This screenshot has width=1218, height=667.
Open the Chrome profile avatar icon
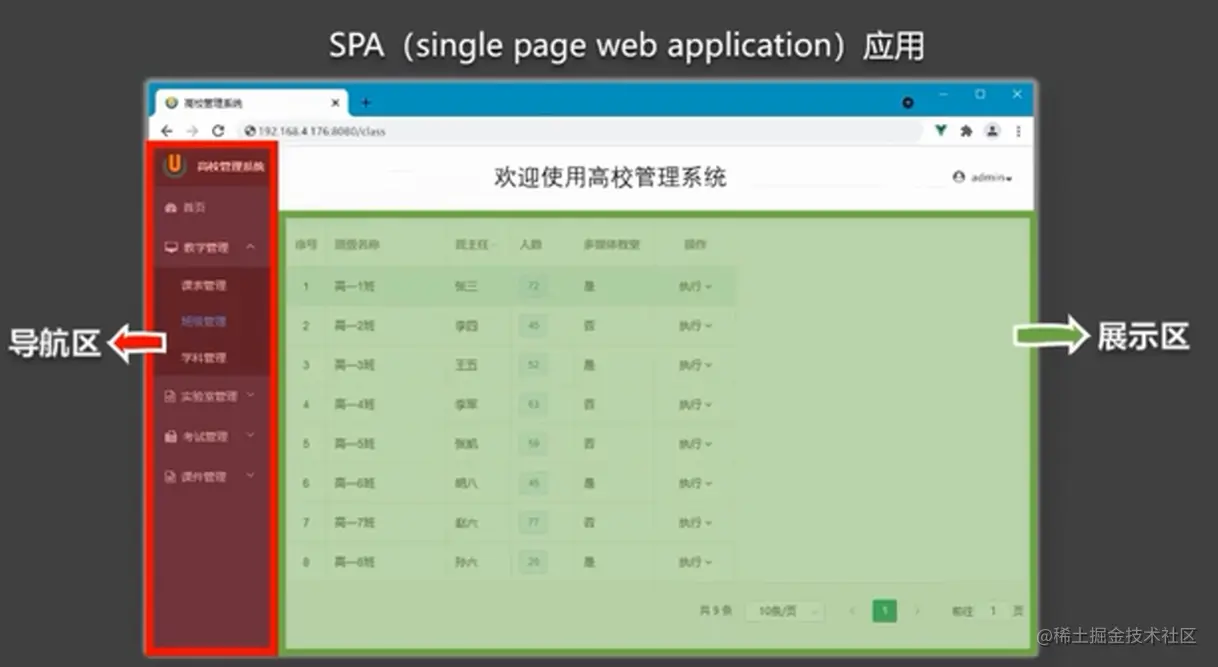[992, 131]
